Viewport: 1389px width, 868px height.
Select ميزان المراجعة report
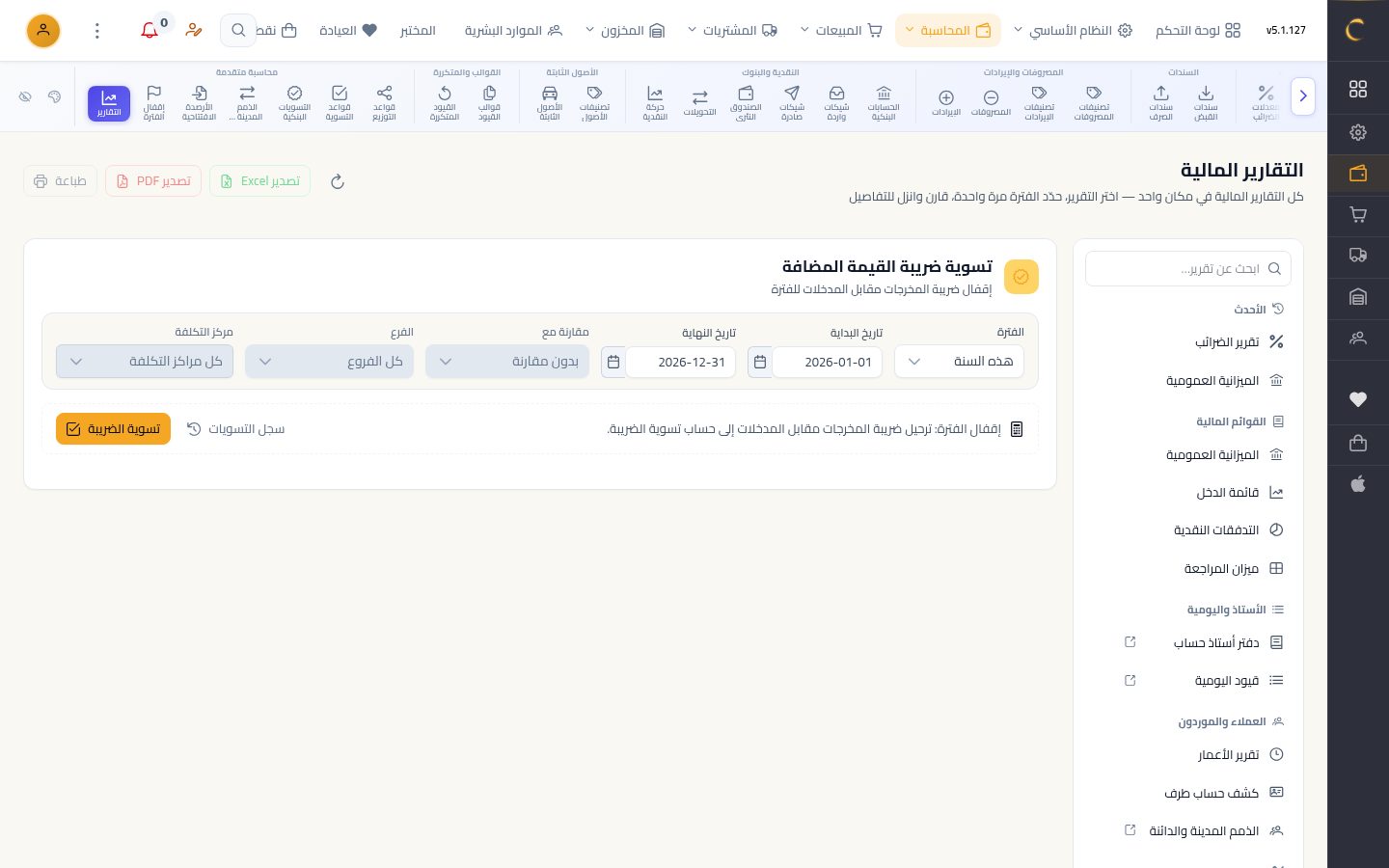1188,569
